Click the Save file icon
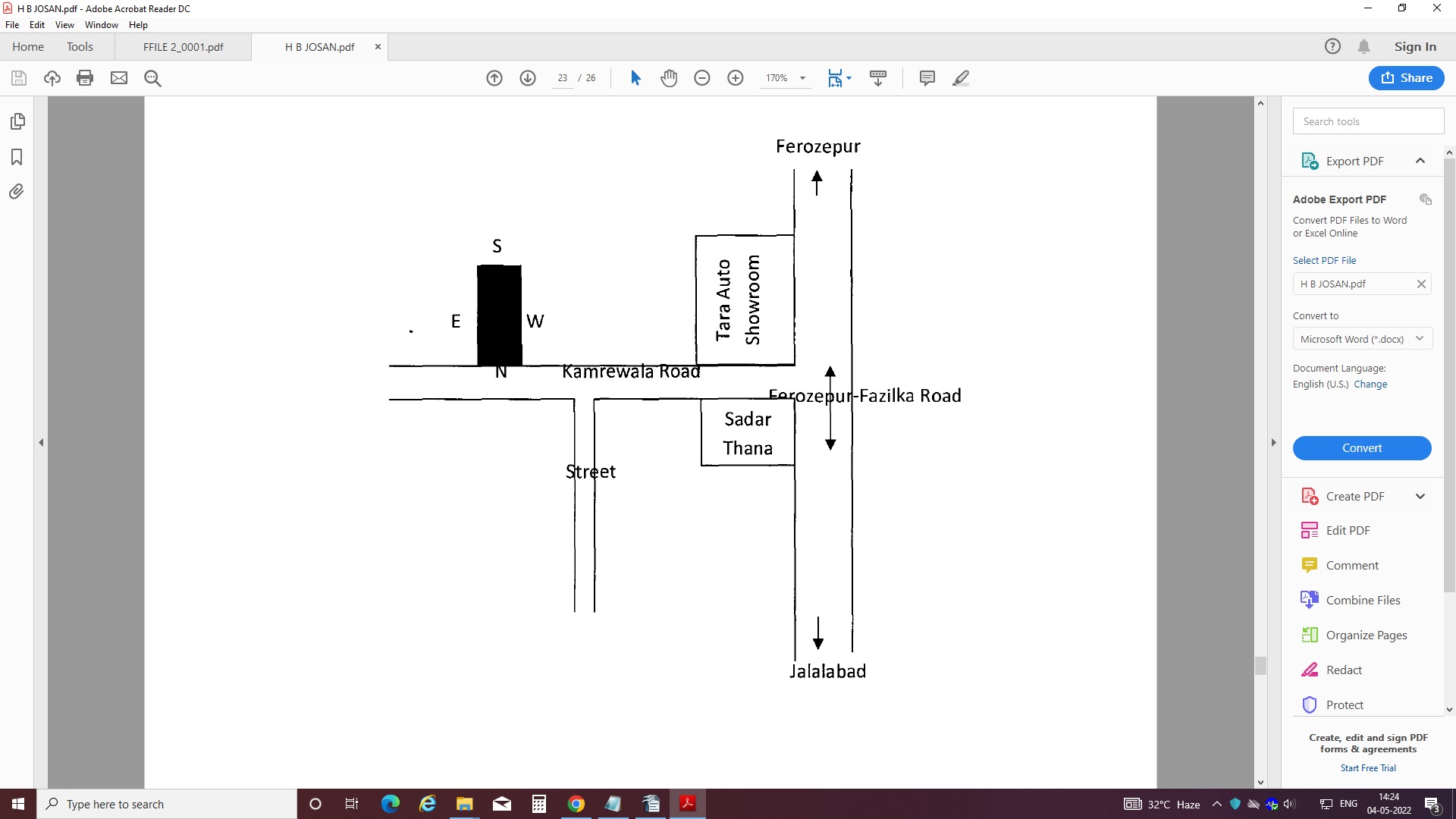Screen dimensions: 1456x819 coord(19,78)
